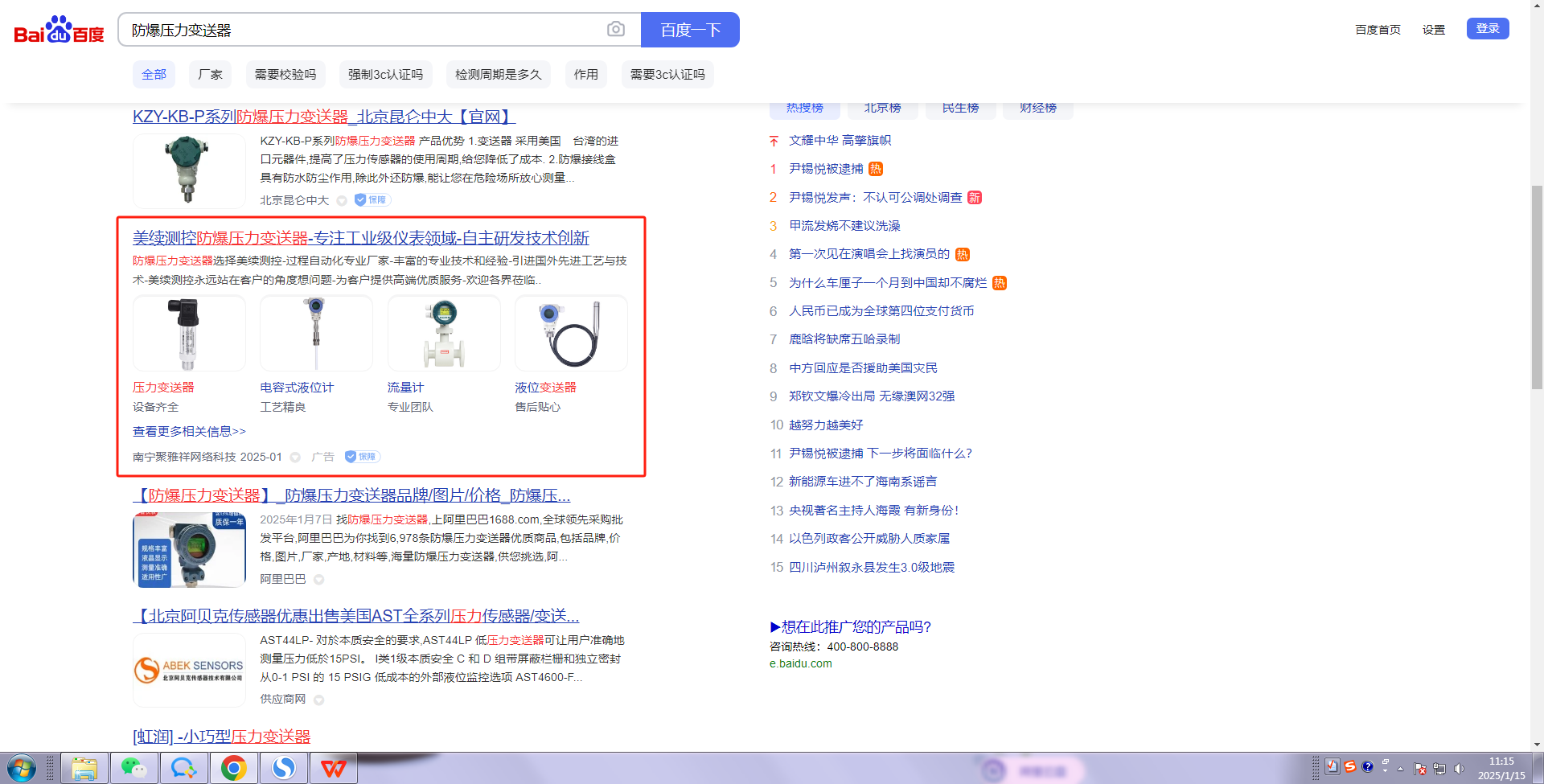Image resolution: width=1544 pixels, height=784 pixels.
Task: Open Windows Explorer folder on taskbar
Action: [84, 769]
